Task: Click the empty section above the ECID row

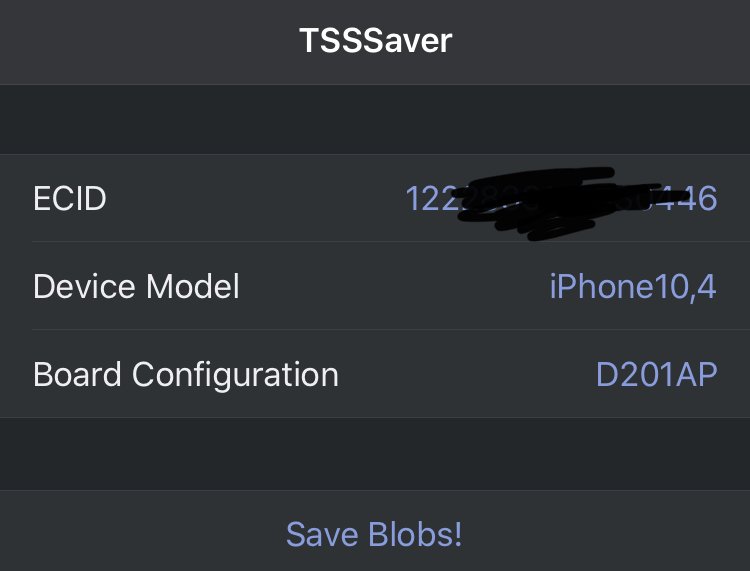Action: tap(375, 120)
